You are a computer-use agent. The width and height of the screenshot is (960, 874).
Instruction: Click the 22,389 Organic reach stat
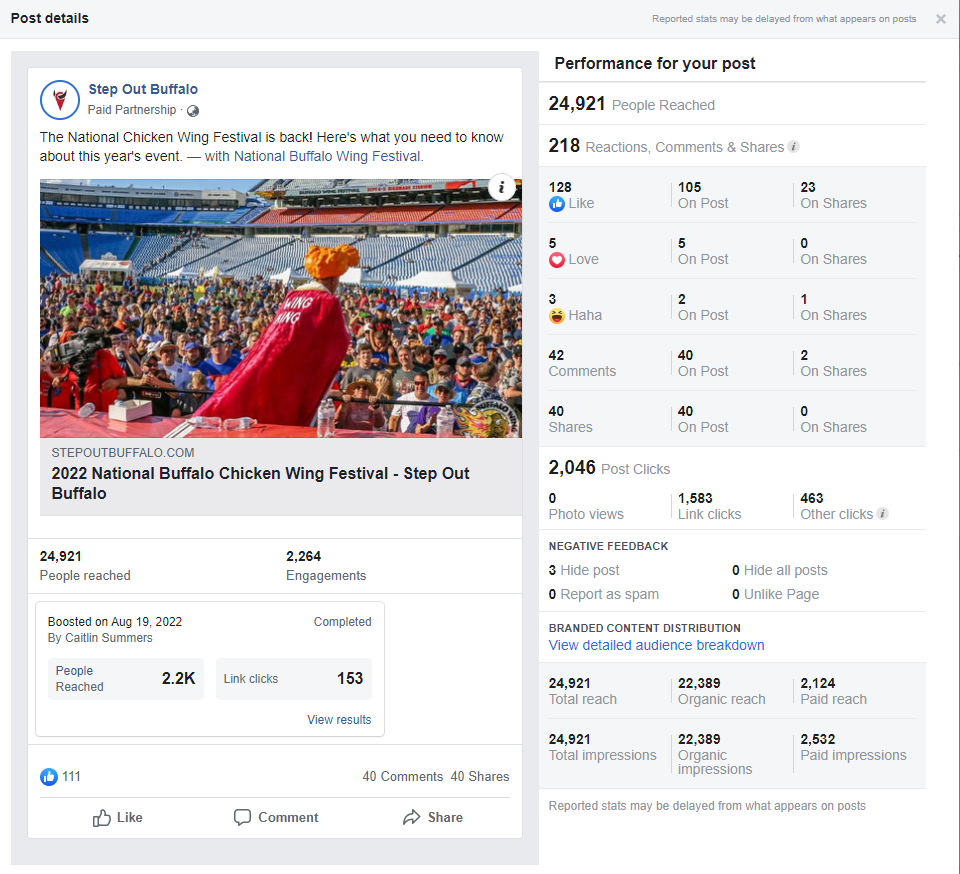(721, 691)
